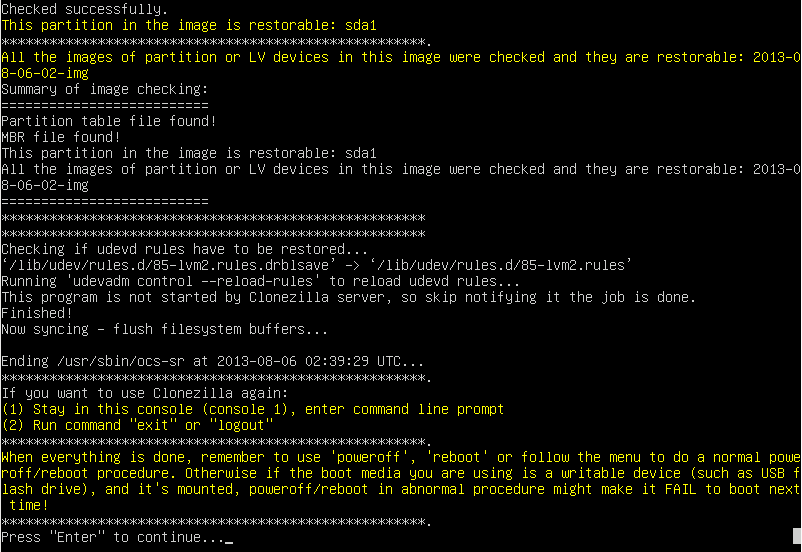Click the 'udevadm control --reload-rules' line

coord(260,281)
